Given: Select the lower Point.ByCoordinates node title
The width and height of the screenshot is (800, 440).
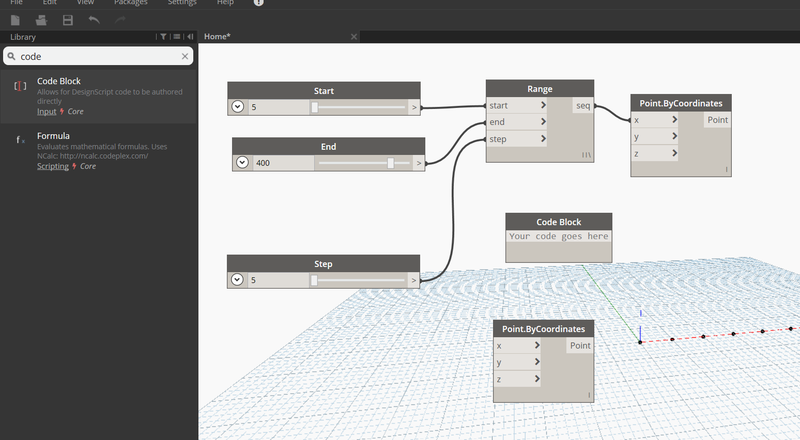Looking at the screenshot, I should point(543,329).
